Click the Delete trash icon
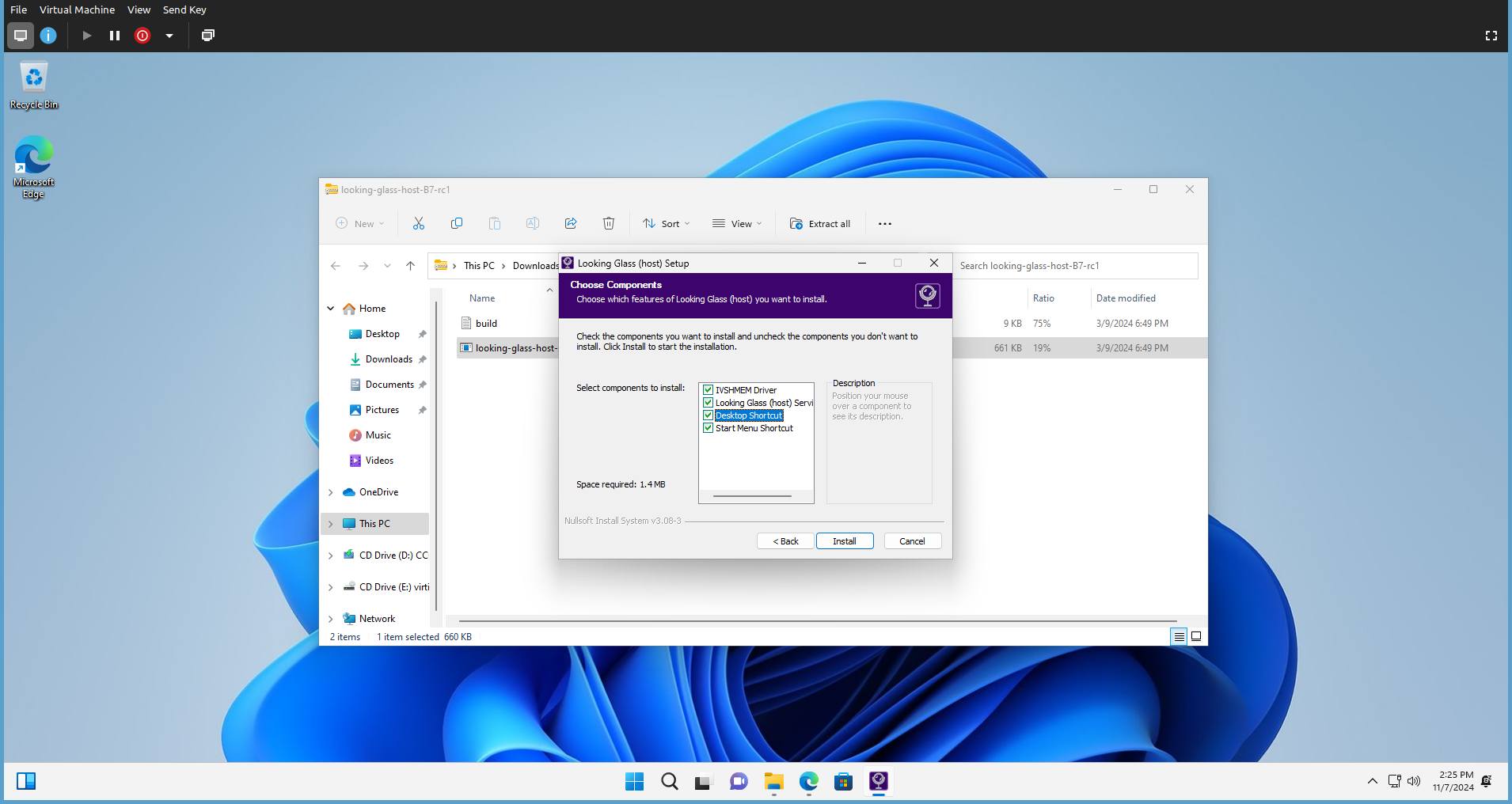Screen dimensions: 1512x804 609,224
